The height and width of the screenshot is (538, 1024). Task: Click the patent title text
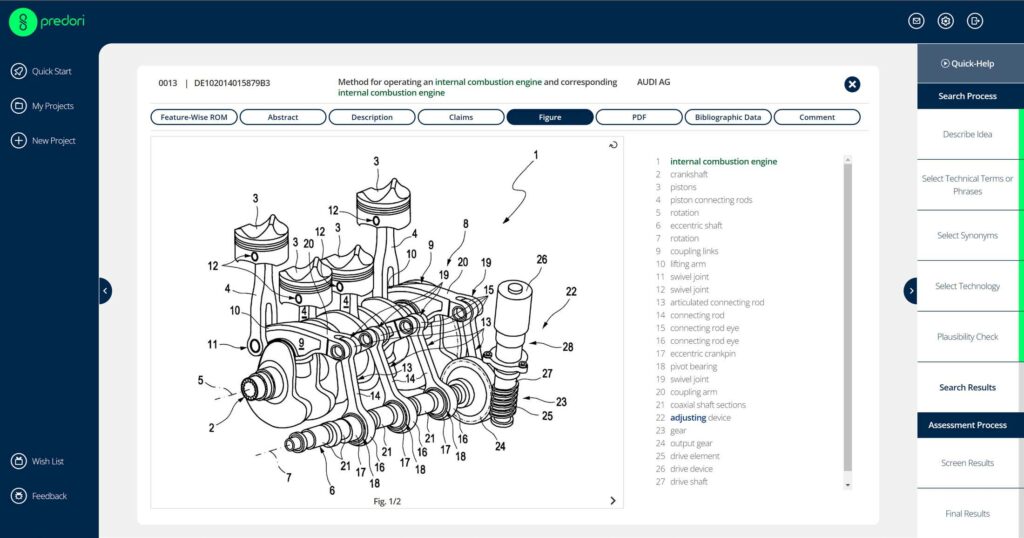pyautogui.click(x=477, y=87)
